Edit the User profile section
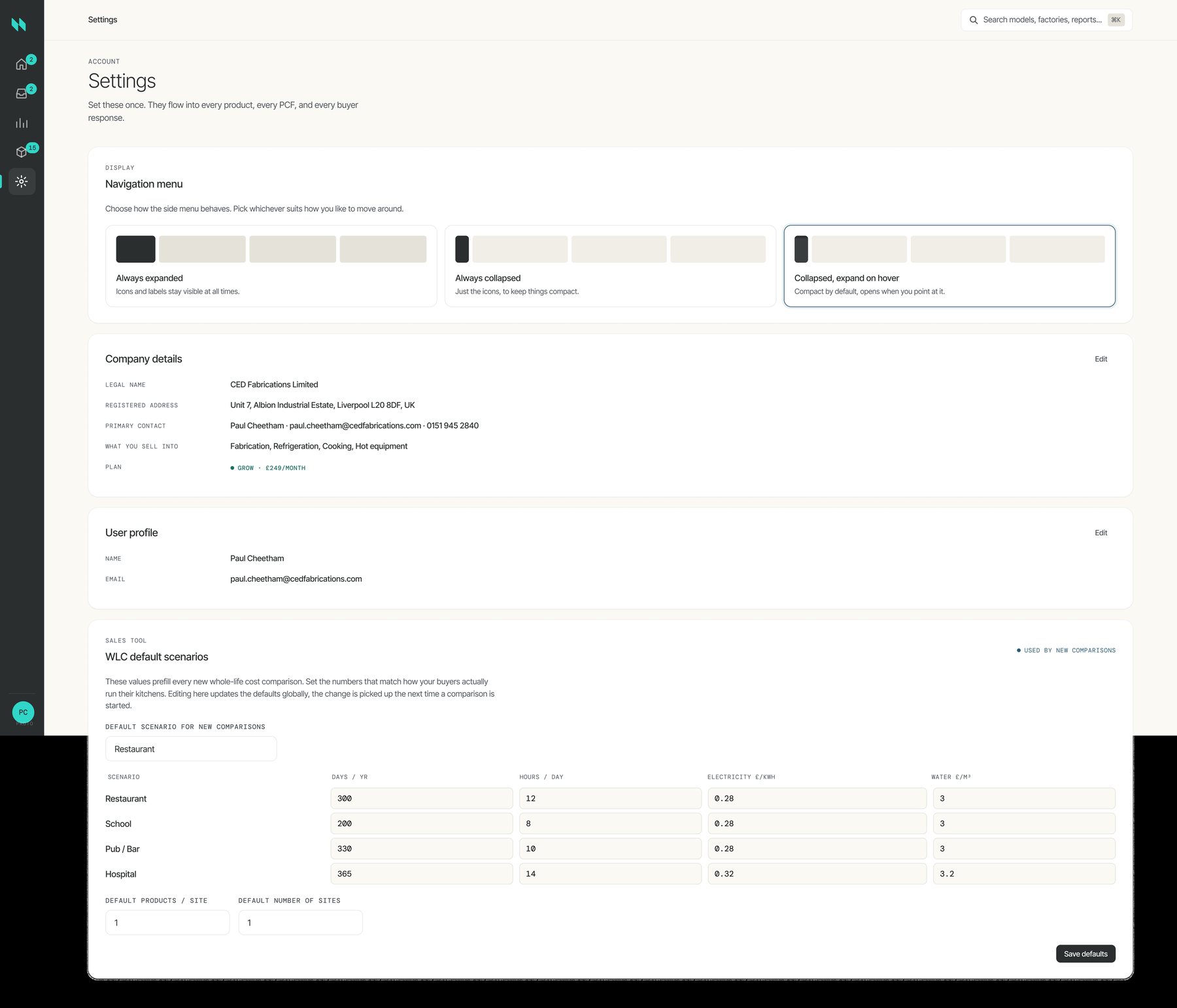 pos(1101,533)
